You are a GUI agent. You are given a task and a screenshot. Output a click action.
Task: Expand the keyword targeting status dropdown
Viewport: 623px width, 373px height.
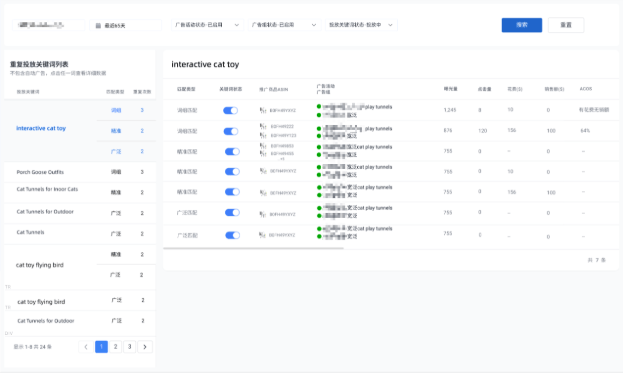pos(361,25)
